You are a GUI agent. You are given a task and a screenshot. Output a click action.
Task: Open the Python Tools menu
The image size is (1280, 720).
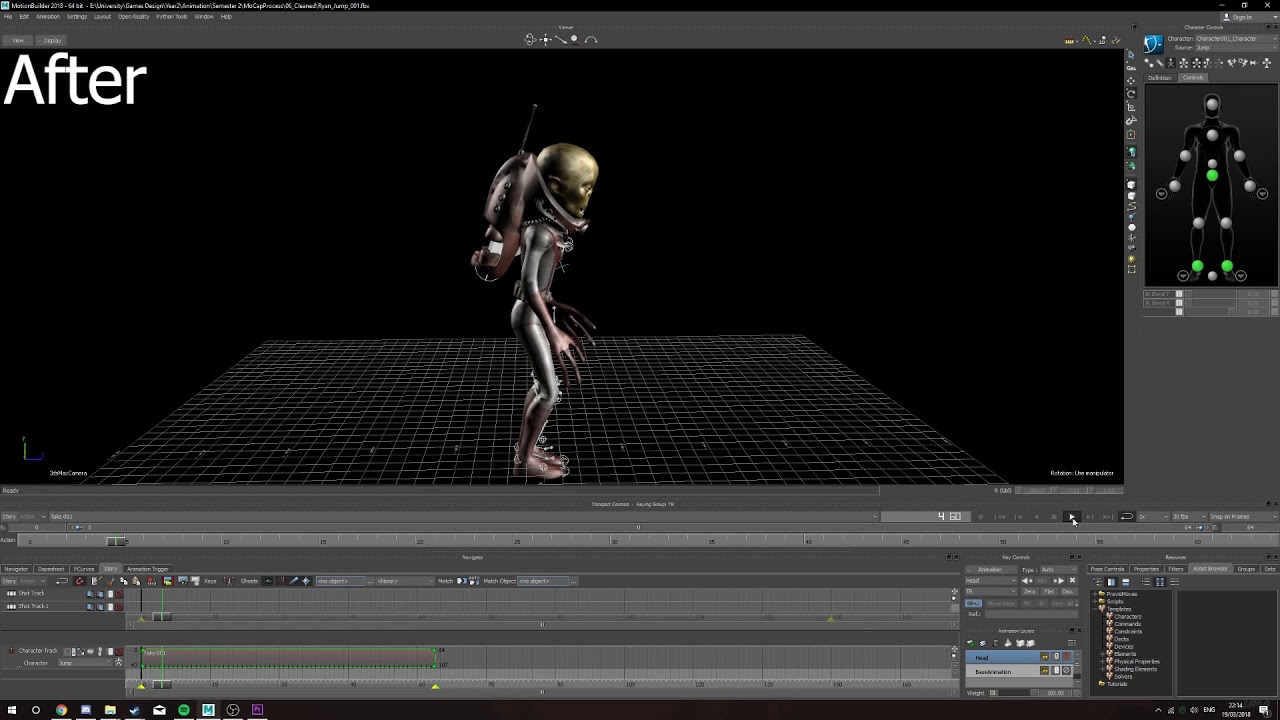point(172,17)
